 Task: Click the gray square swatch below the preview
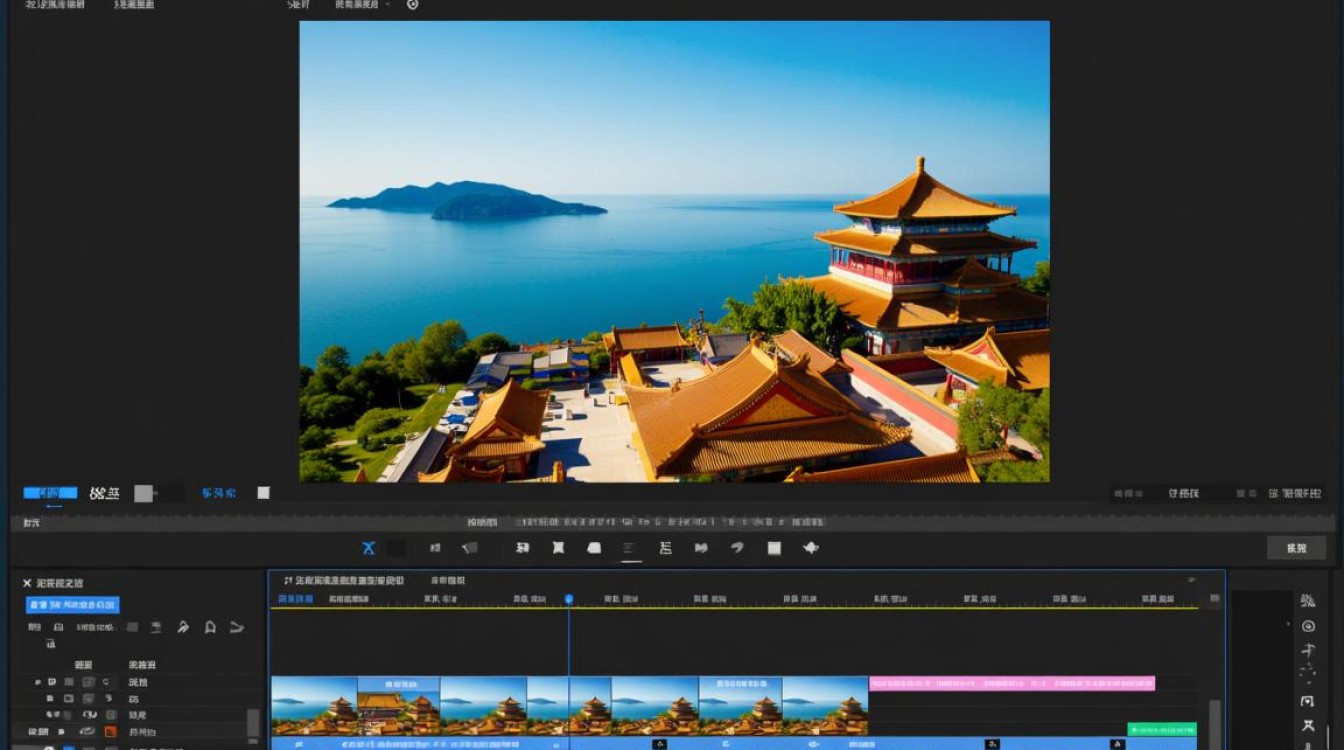[x=144, y=493]
